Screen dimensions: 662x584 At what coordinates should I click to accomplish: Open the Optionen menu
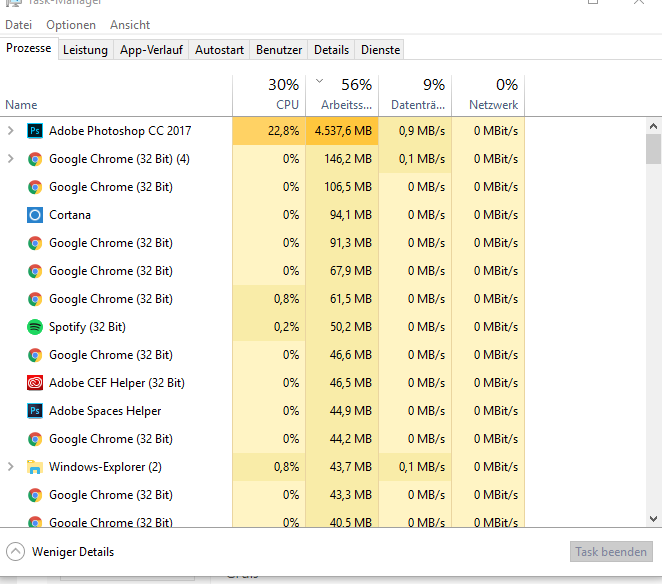(71, 25)
